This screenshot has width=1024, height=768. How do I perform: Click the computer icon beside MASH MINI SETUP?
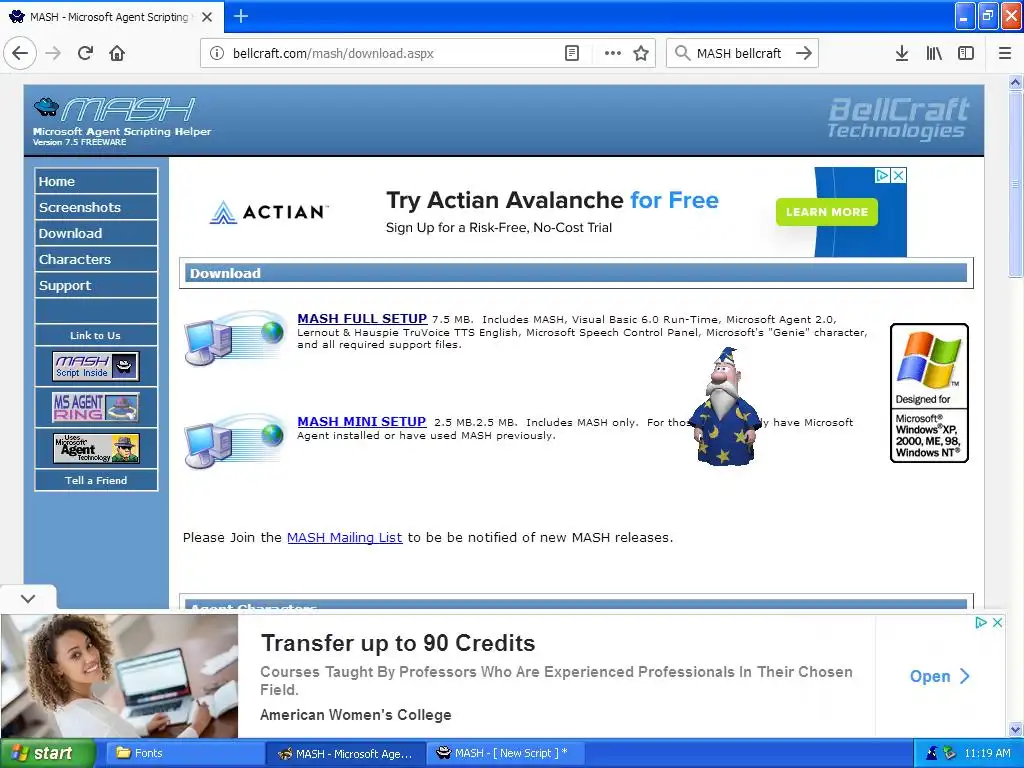(x=234, y=441)
